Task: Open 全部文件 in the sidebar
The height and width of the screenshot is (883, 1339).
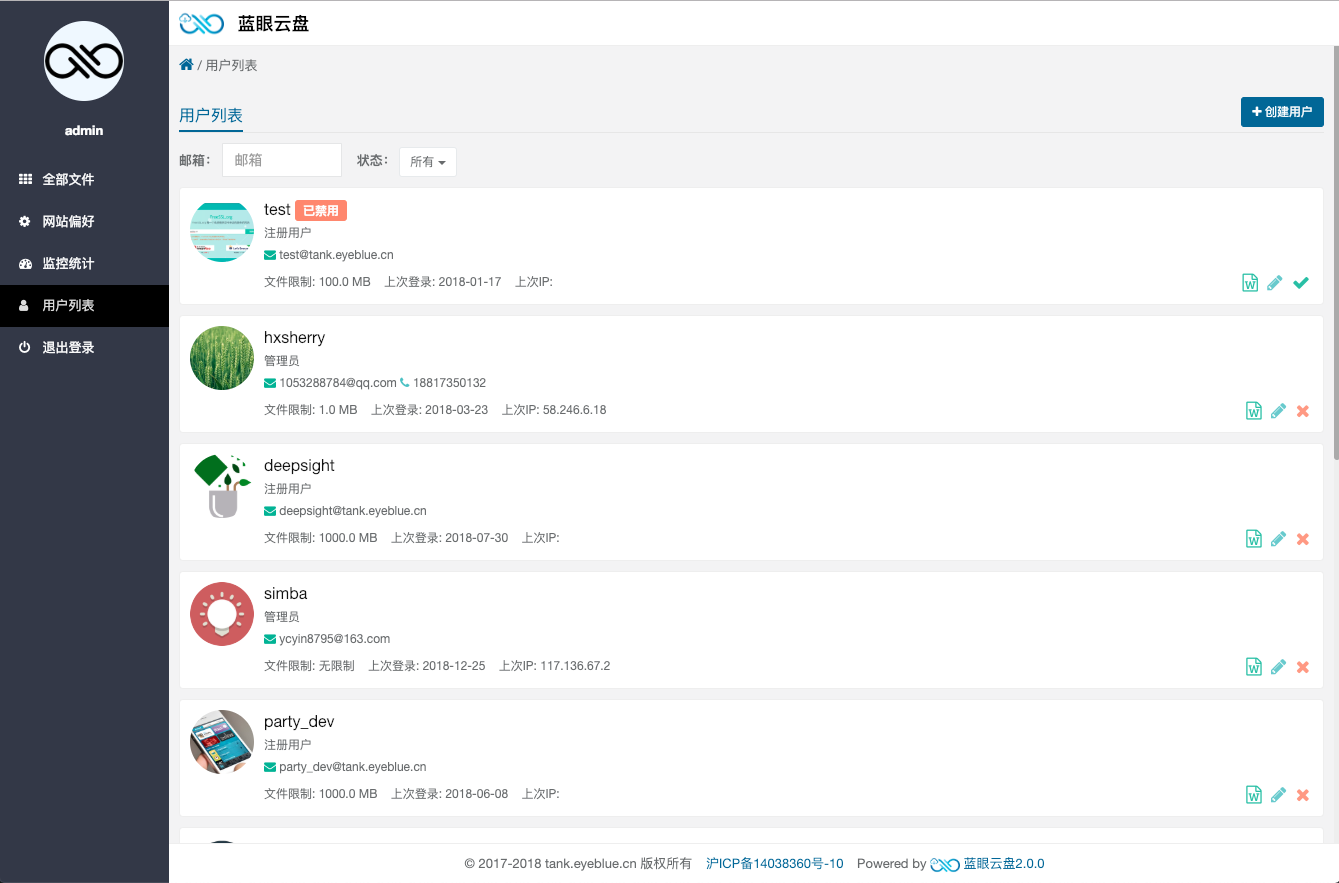Action: point(68,180)
